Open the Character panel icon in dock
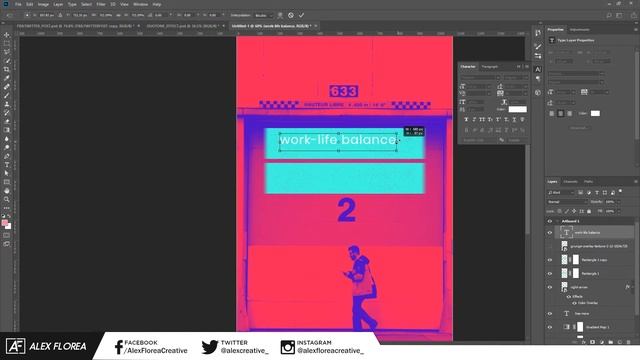The image size is (640, 360). point(538,69)
